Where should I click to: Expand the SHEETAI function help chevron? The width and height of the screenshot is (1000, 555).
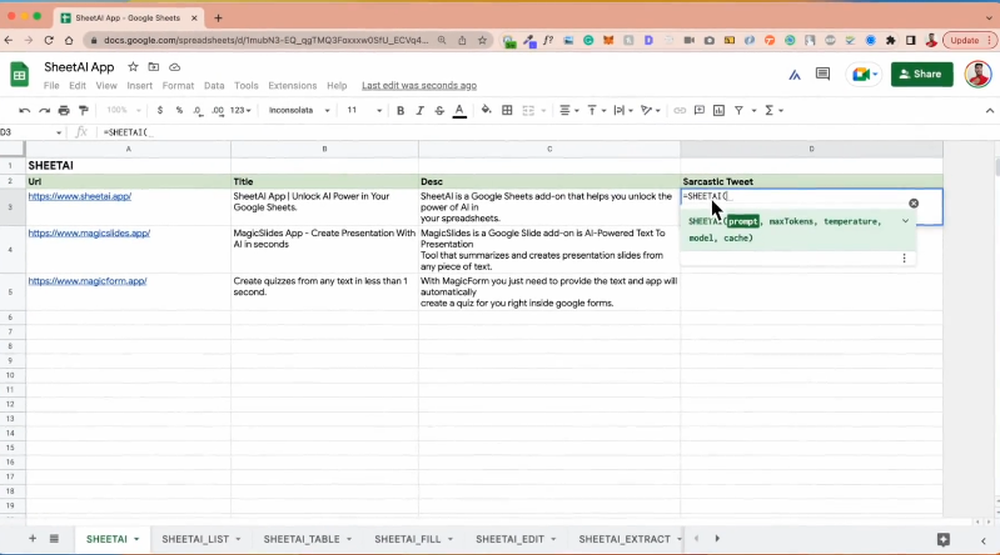pyautogui.click(x=905, y=221)
